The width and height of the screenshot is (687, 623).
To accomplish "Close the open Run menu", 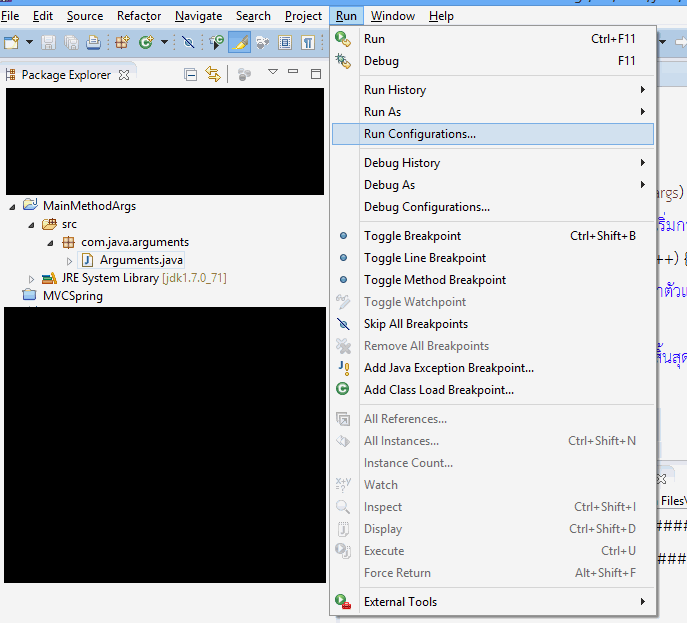I will 346,16.
